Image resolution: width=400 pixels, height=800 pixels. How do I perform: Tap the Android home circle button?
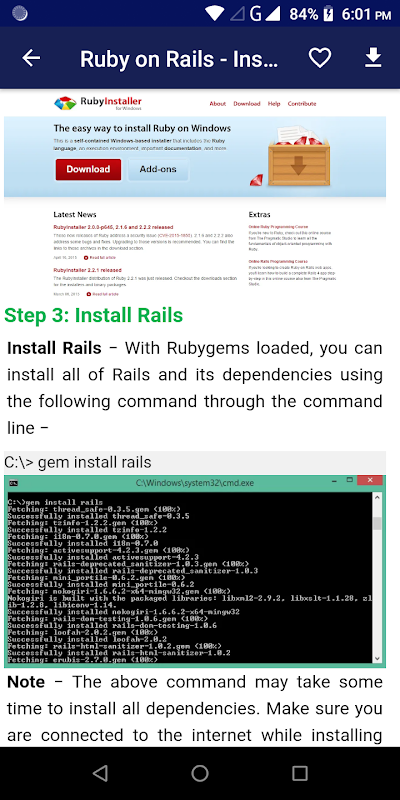click(200, 773)
